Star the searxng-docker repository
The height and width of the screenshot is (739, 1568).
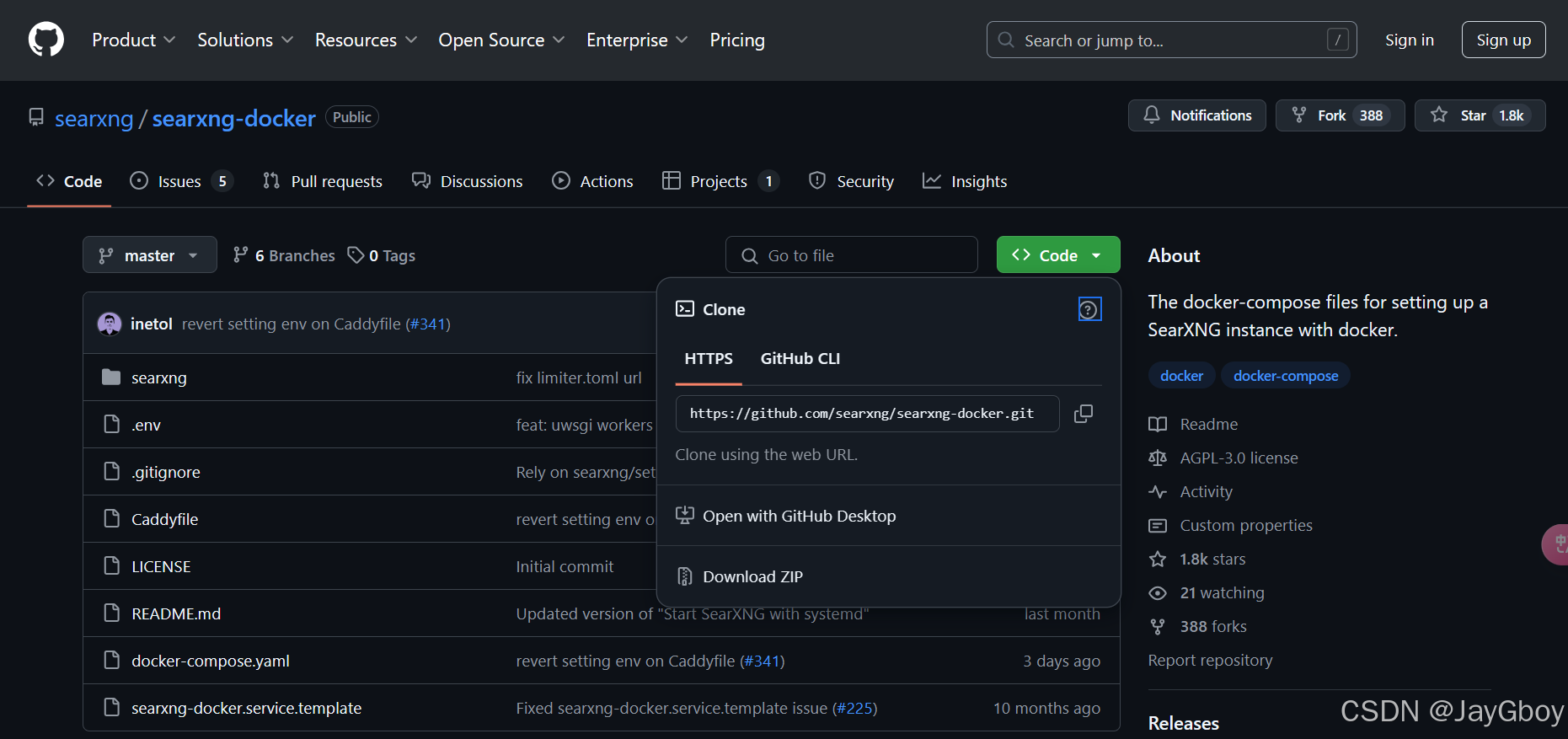click(x=1480, y=115)
